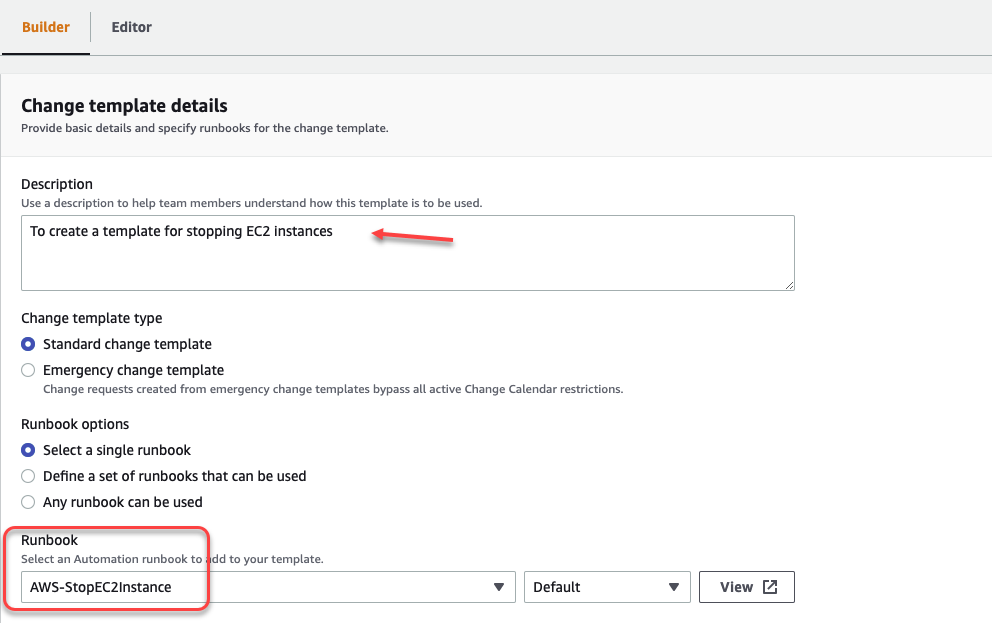Select the Builder tab
This screenshot has width=992, height=623.
tap(46, 27)
